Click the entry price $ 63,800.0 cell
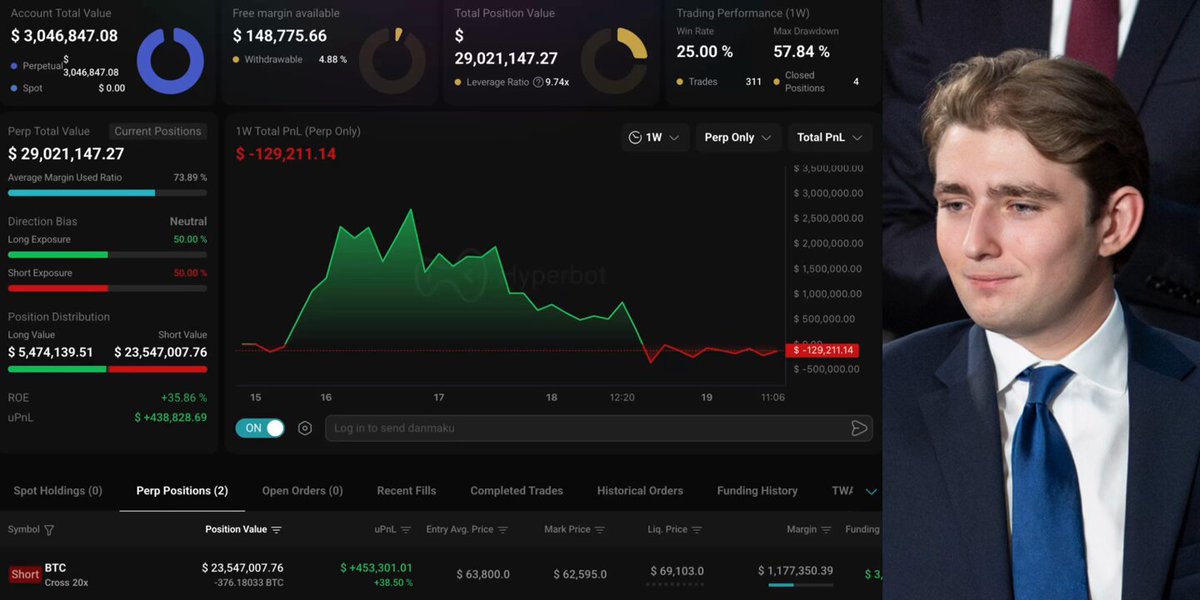The image size is (1200, 600). pos(483,574)
